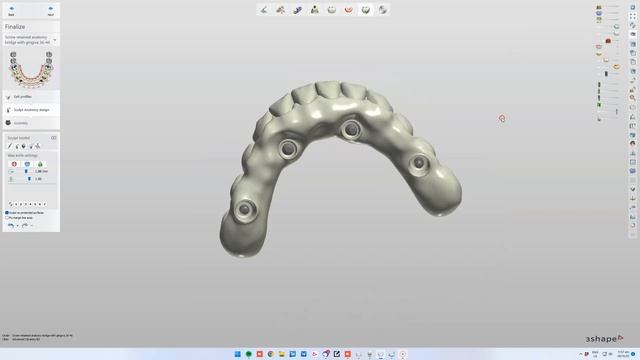Click the magnifier zoom icon in right toolbar
Image resolution: width=640 pixels, height=360 pixels.
[x=633, y=98]
